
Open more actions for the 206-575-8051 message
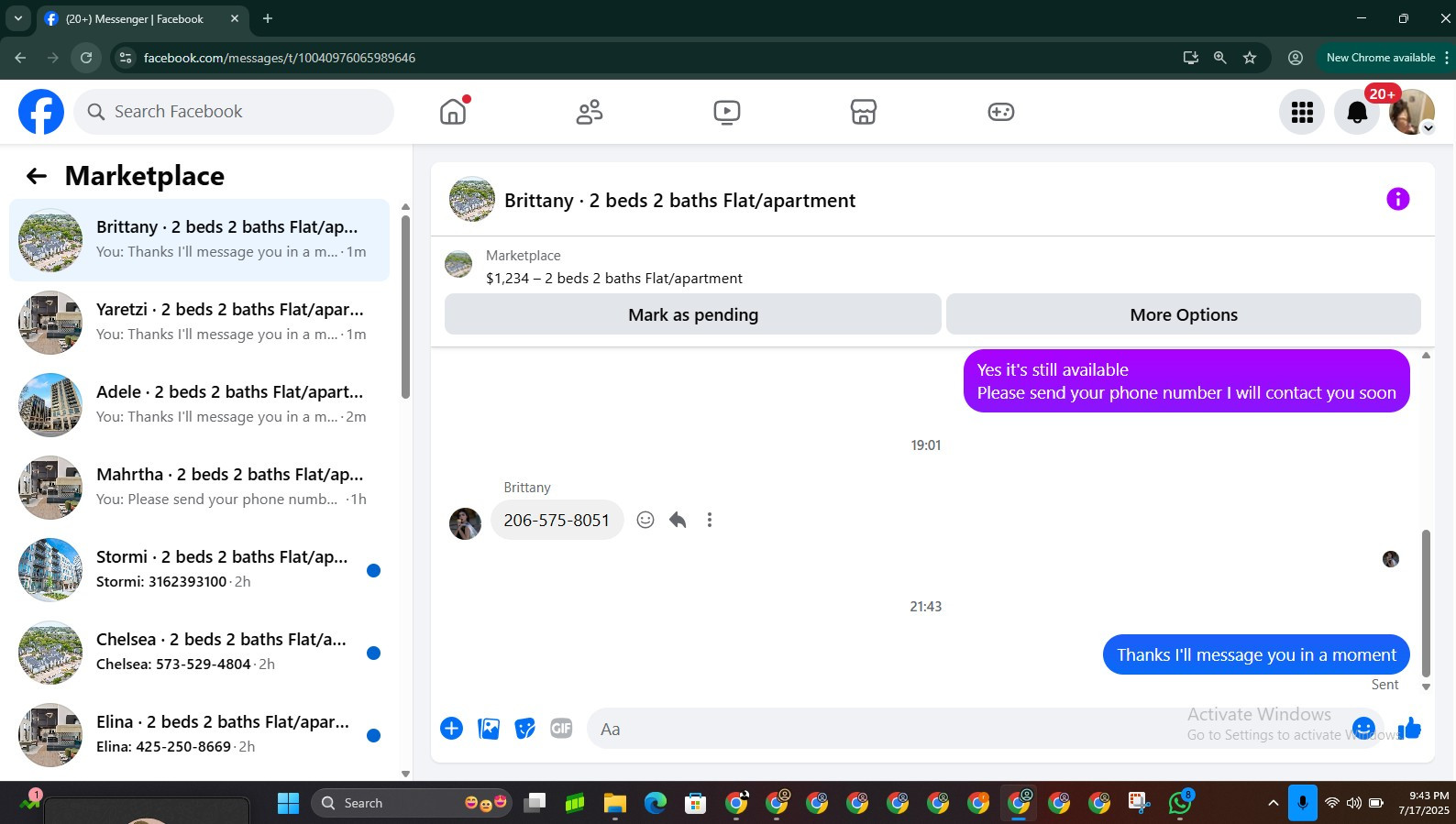(710, 520)
